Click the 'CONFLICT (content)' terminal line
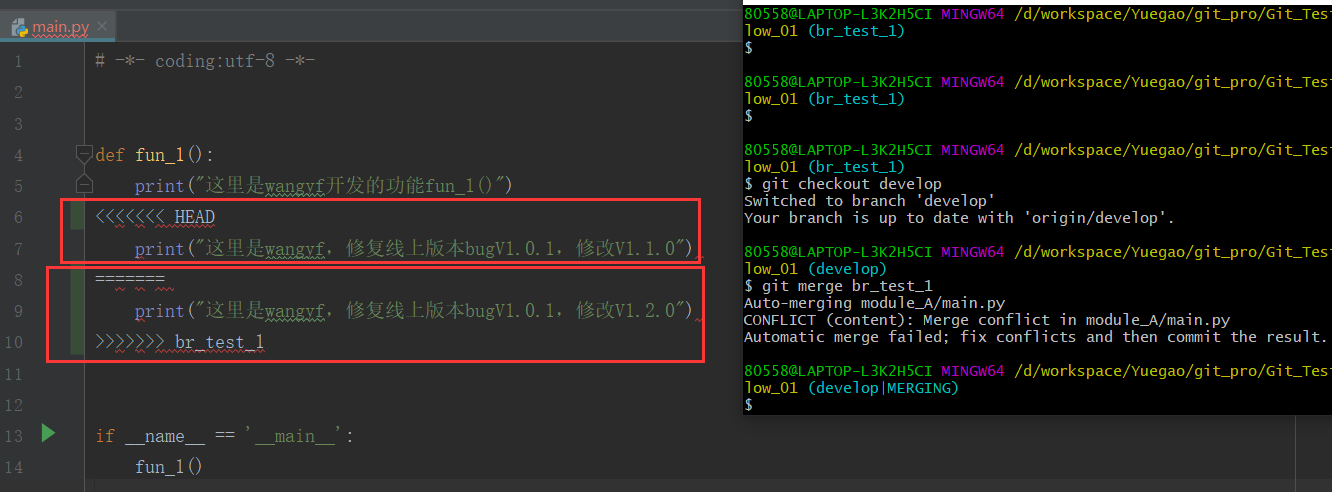 987,320
